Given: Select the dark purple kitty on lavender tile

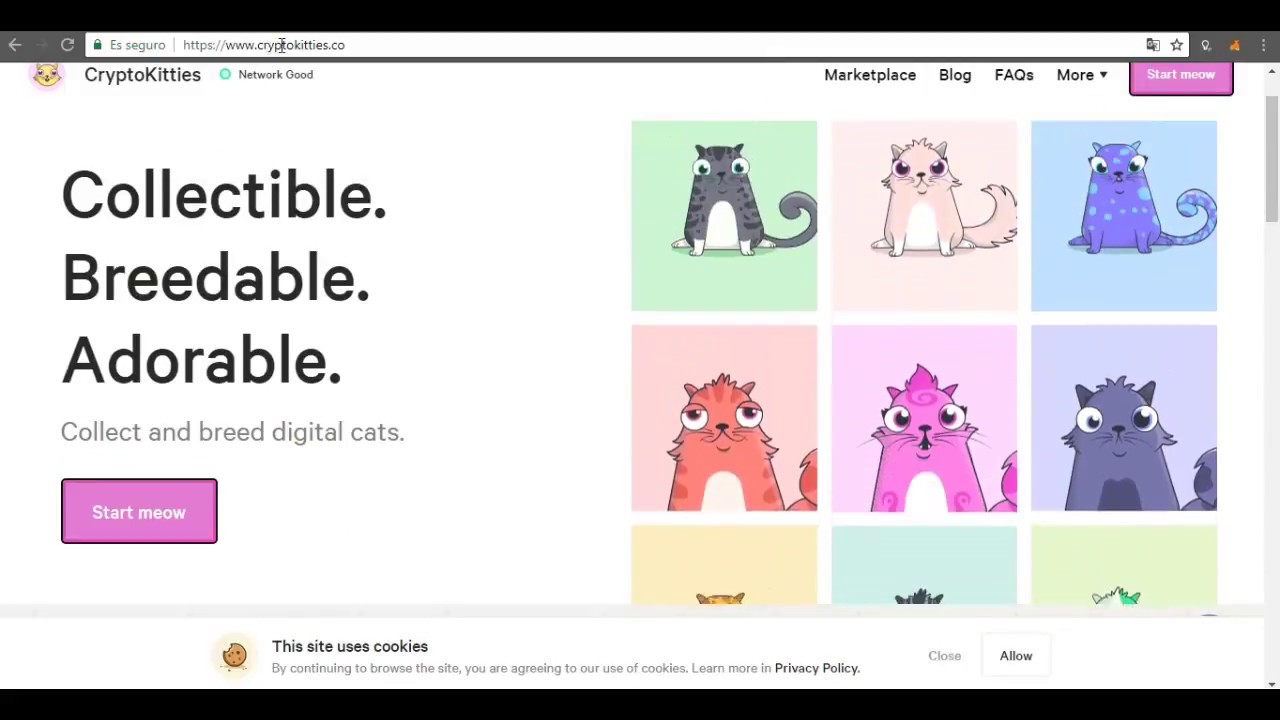Looking at the screenshot, I should [x=1124, y=418].
